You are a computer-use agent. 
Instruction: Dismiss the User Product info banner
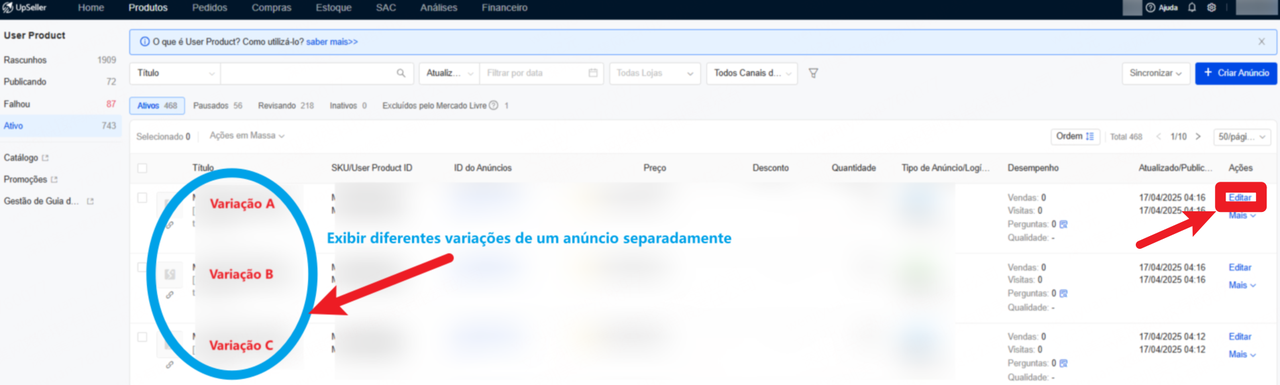pyautogui.click(x=1262, y=42)
